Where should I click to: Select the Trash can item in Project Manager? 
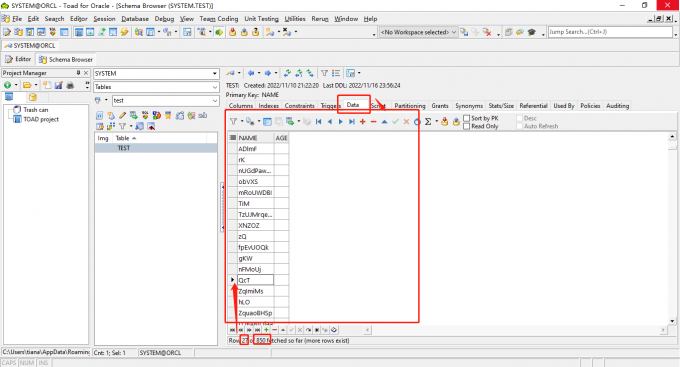click(x=31, y=110)
